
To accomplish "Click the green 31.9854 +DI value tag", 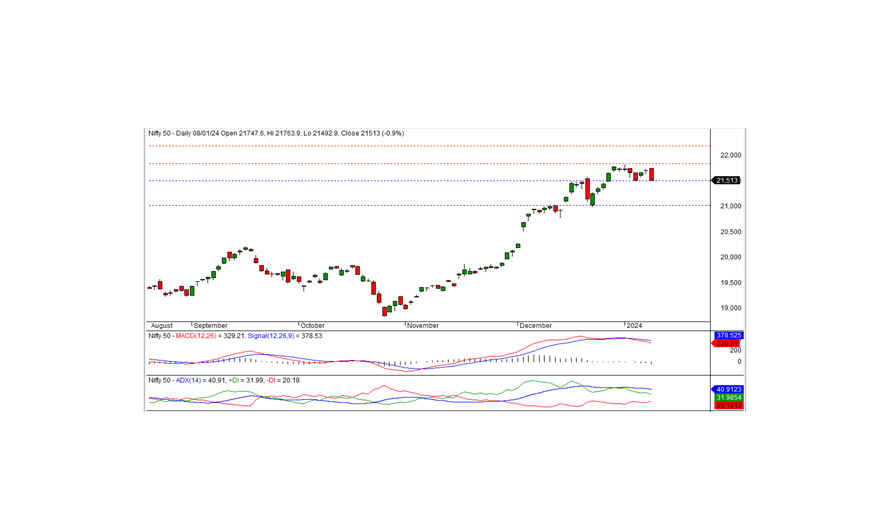I will (x=726, y=397).
